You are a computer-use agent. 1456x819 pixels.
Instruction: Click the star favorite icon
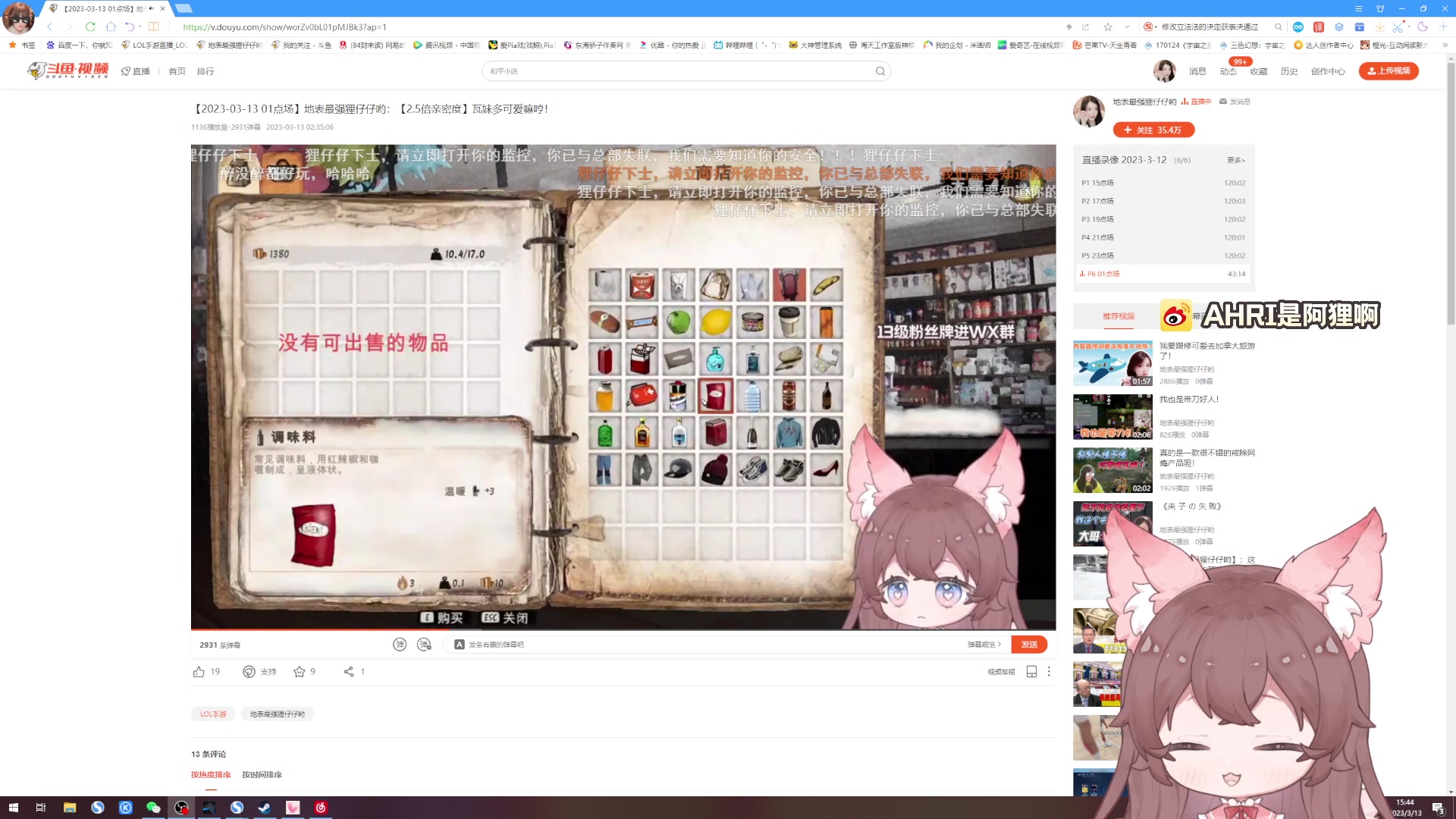pos(300,672)
